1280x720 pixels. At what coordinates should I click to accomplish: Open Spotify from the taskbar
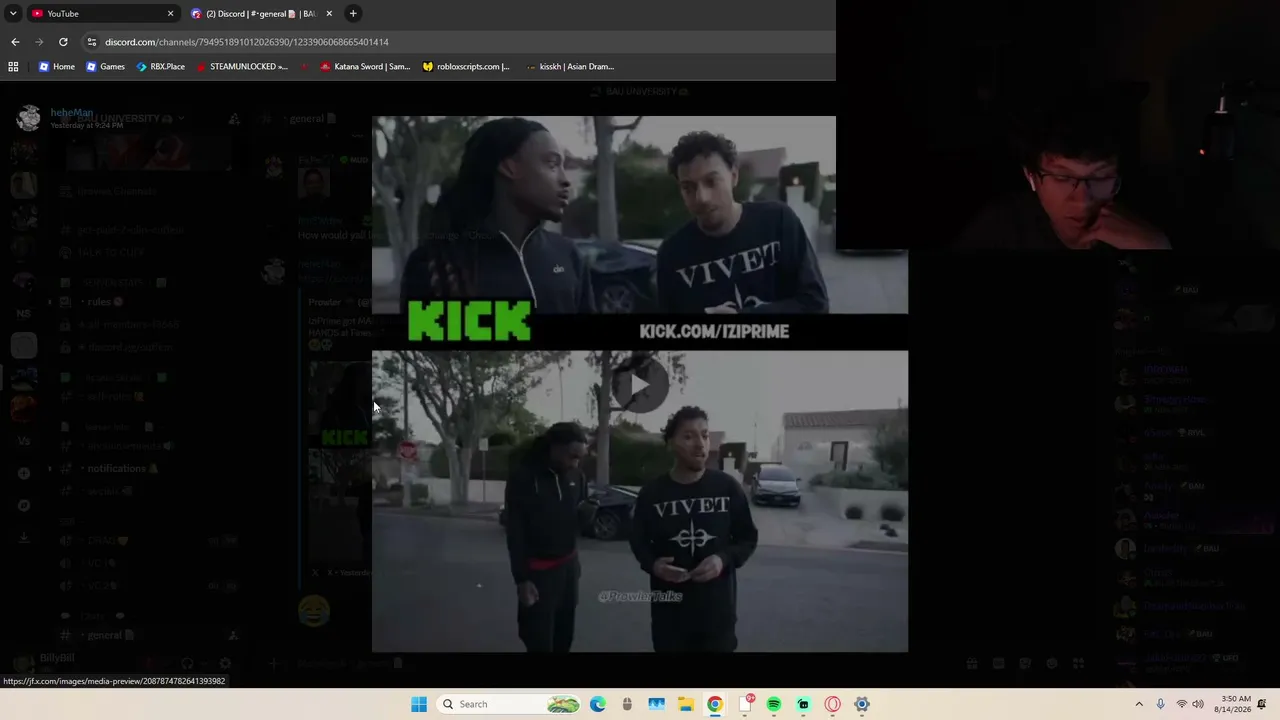[x=774, y=704]
